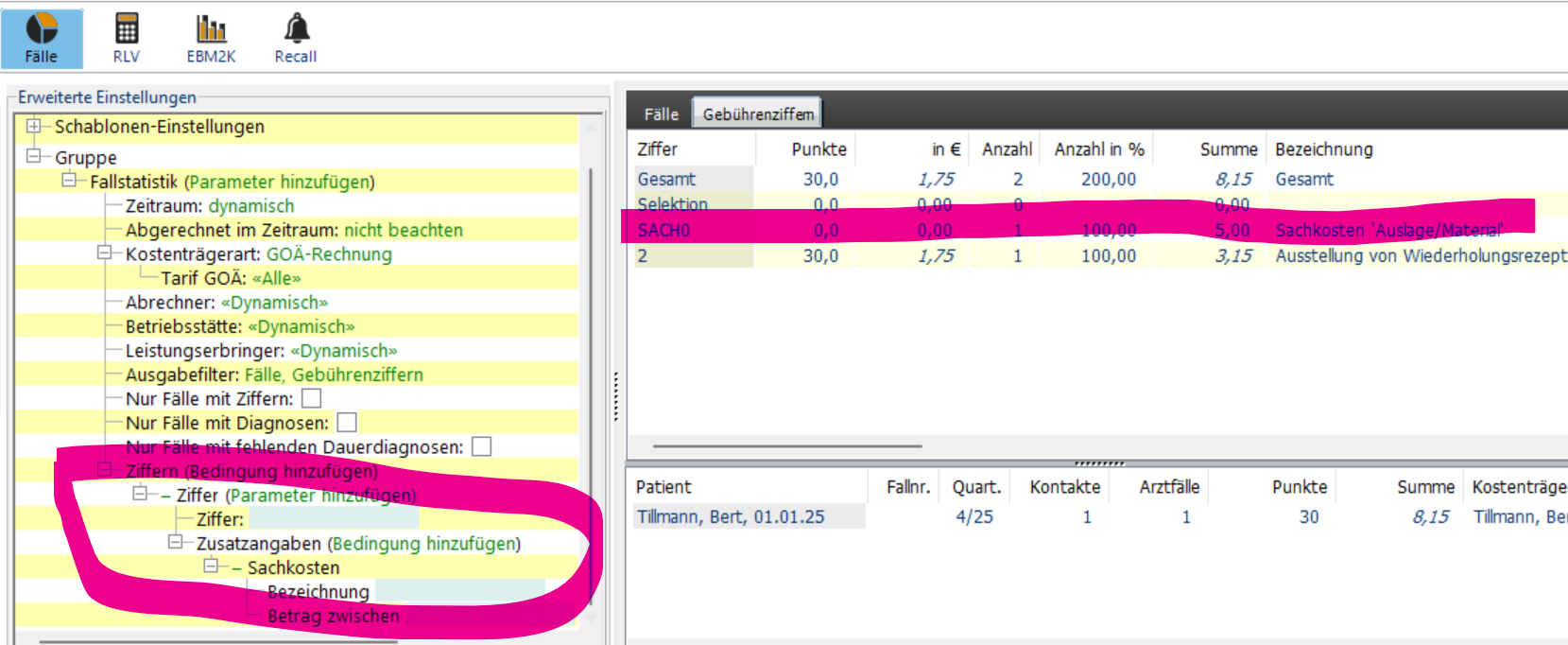Change Tarif GOÄ value «Alle»
The width and height of the screenshot is (1568, 645).
tap(277, 278)
